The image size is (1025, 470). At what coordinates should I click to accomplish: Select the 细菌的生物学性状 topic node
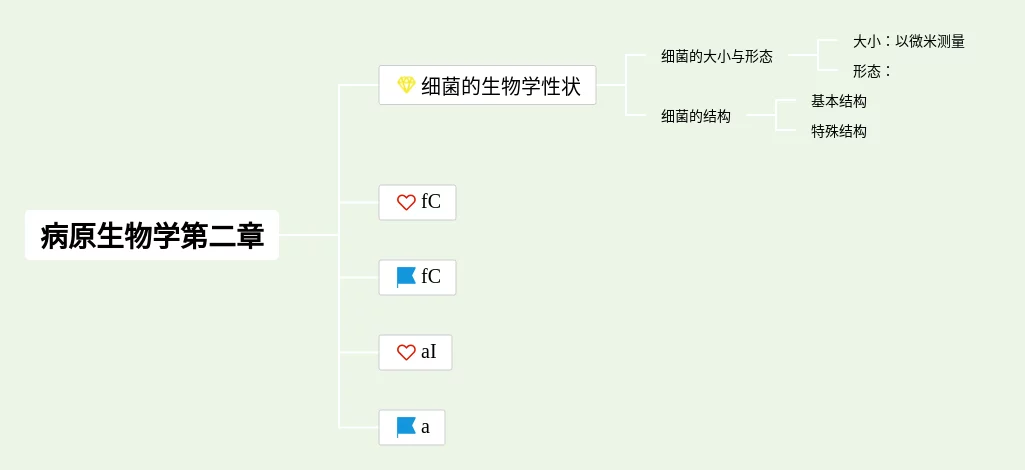tap(487, 85)
